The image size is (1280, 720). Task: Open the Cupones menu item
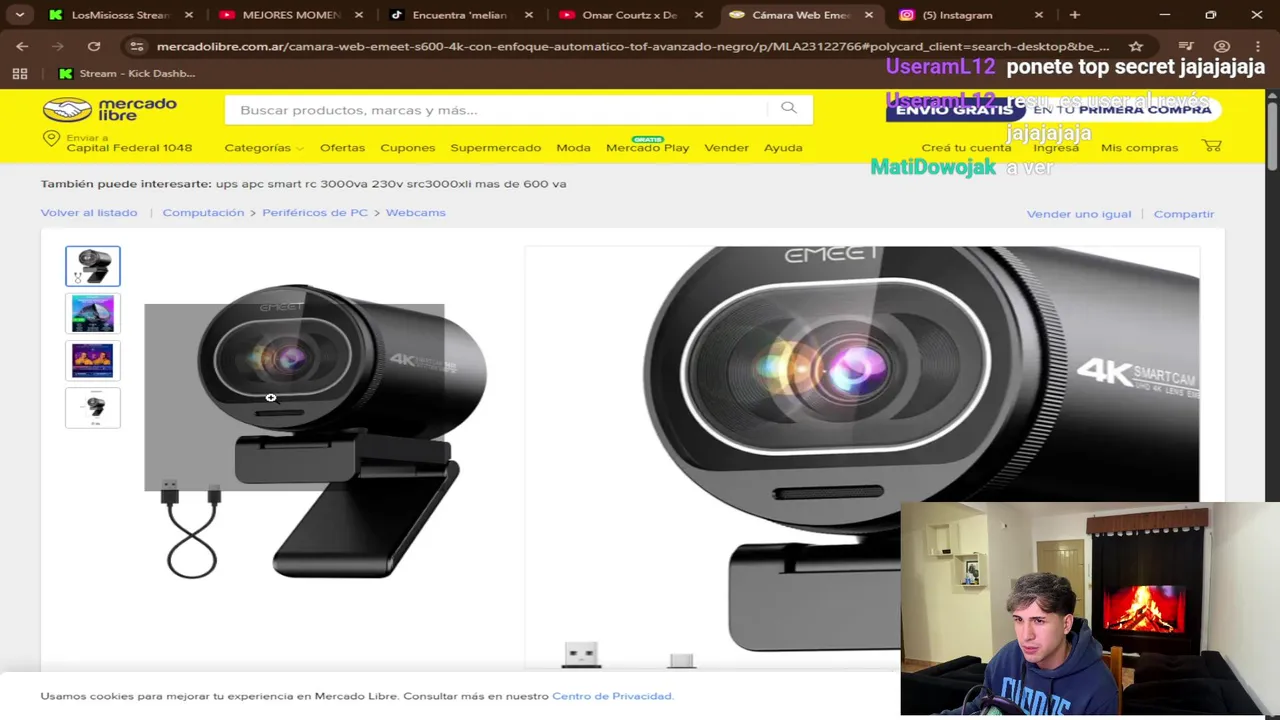point(407,147)
